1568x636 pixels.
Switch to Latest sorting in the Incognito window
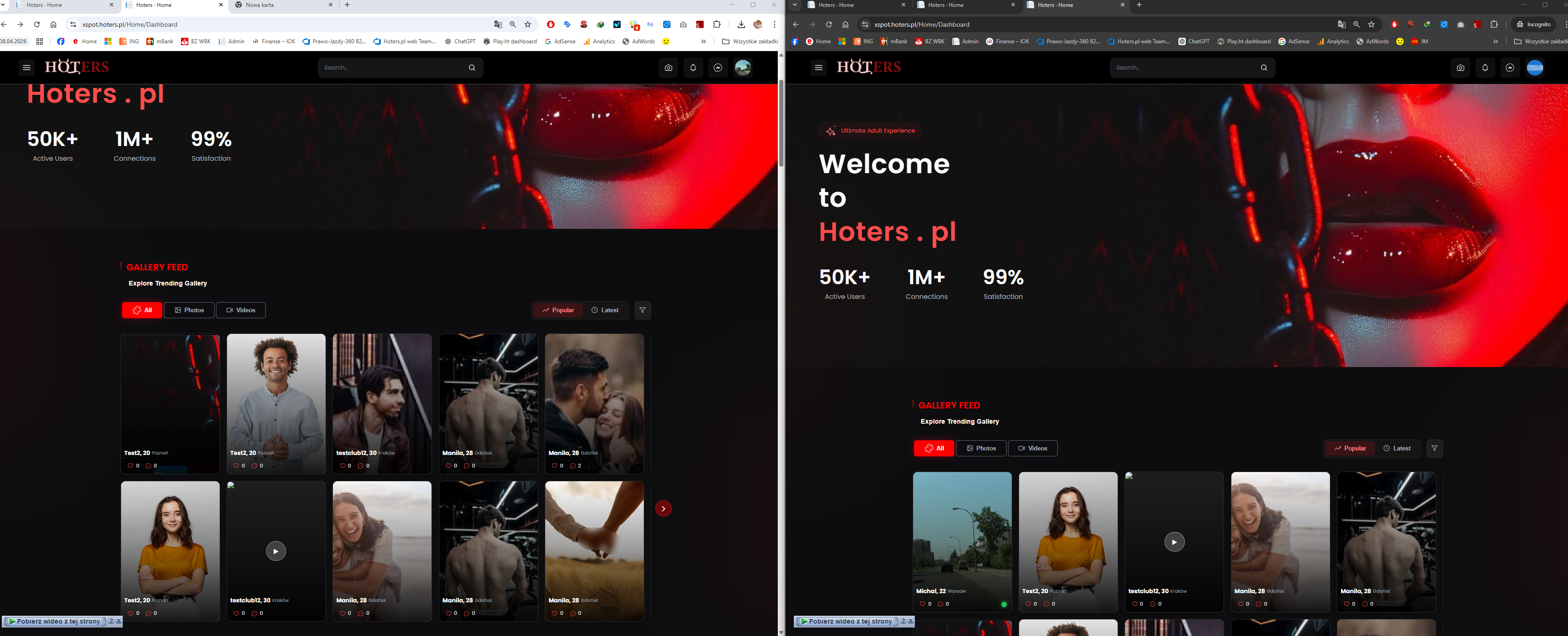click(x=1397, y=449)
